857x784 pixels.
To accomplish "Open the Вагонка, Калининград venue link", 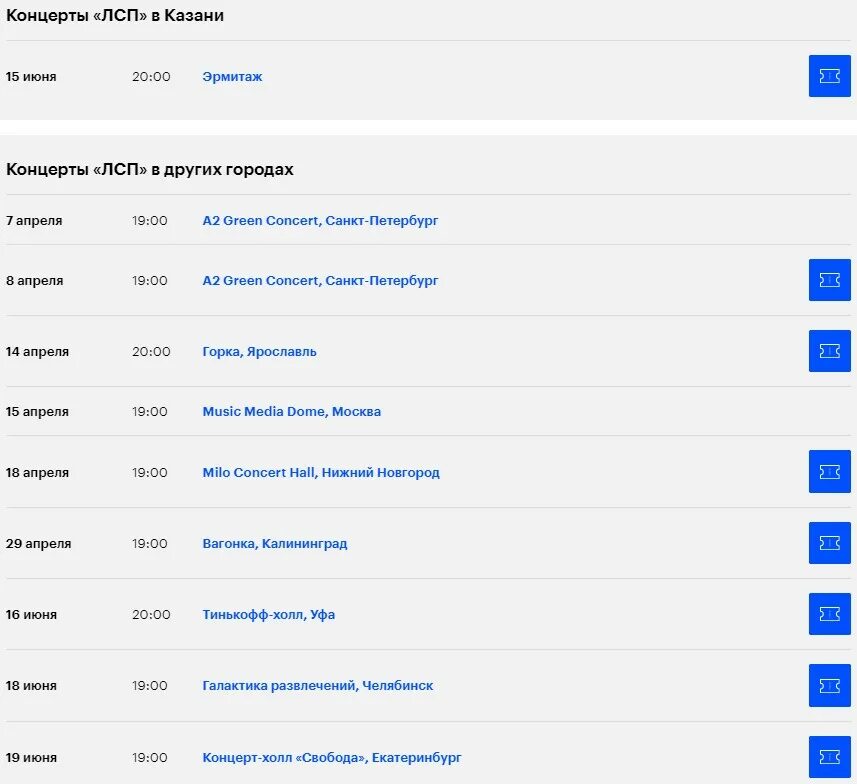I will 274,544.
